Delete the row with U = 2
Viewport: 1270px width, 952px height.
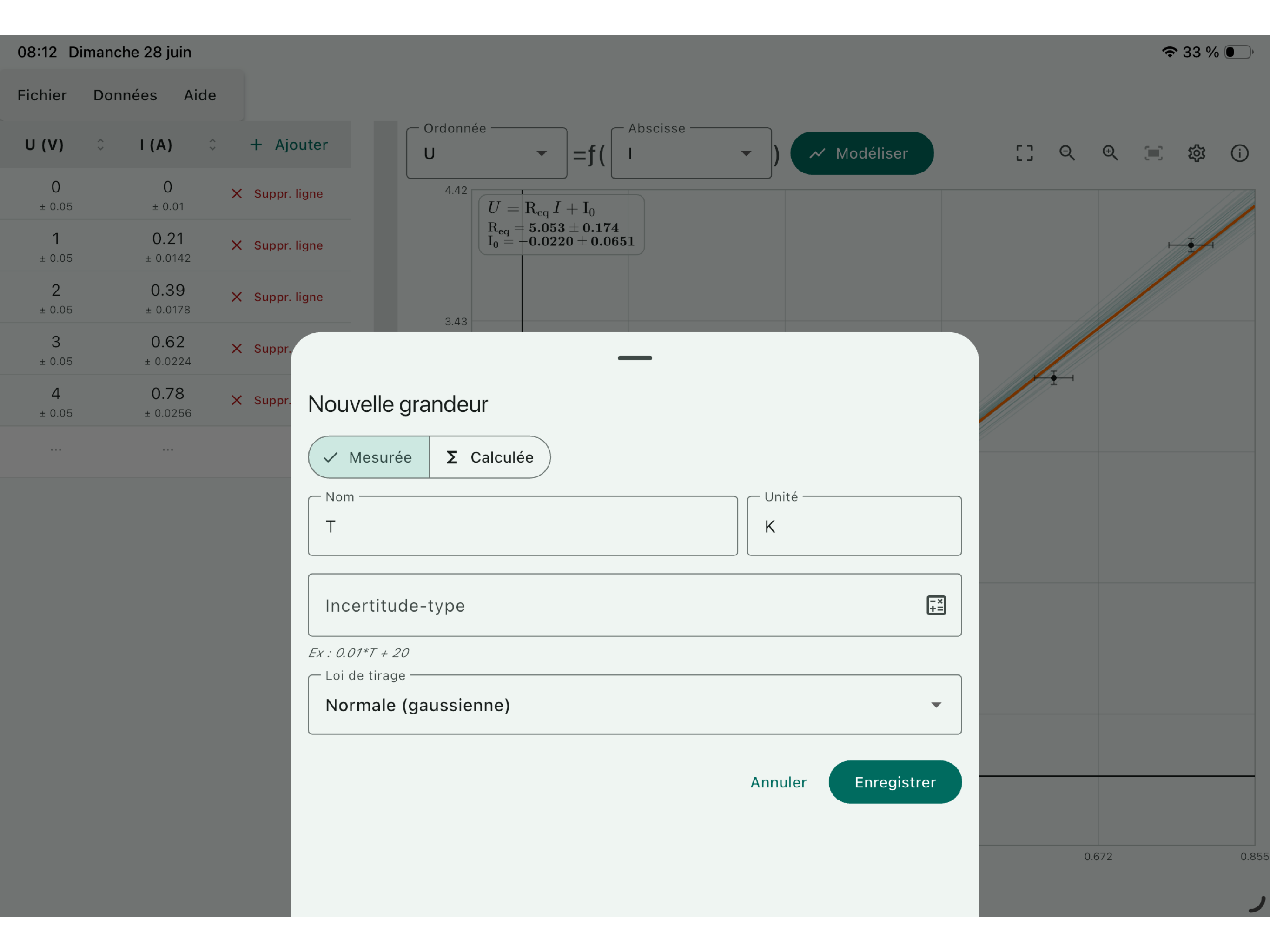click(278, 297)
